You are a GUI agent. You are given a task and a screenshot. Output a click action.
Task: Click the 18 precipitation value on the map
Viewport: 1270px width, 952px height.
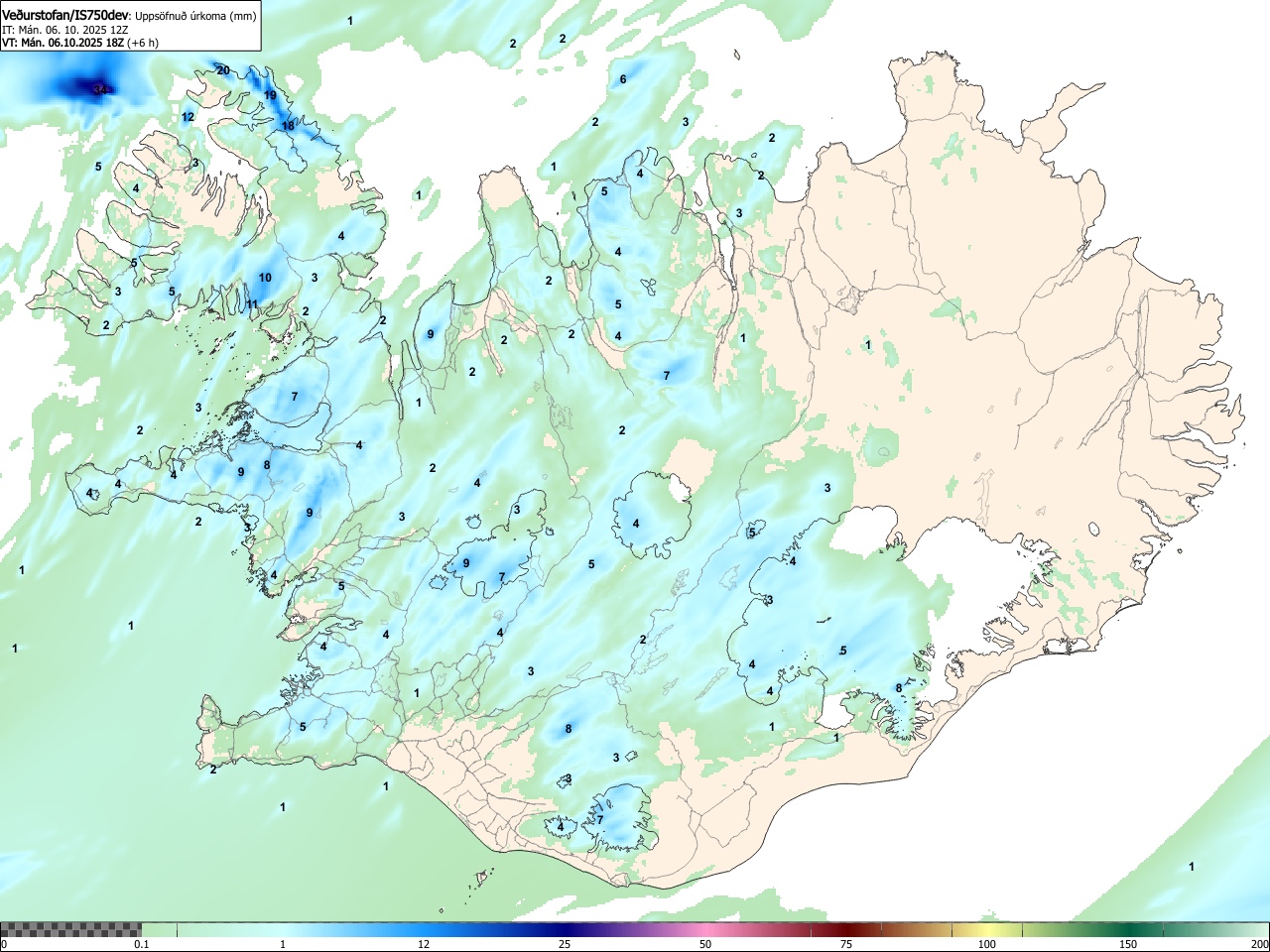tap(288, 126)
